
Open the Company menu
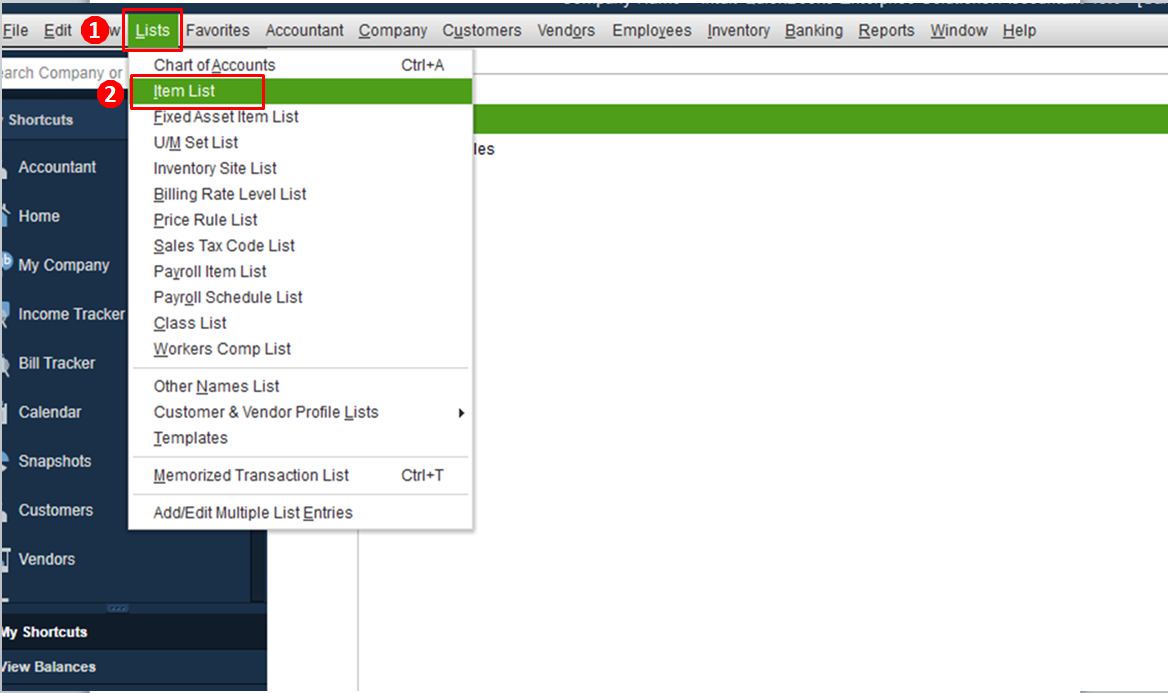(x=393, y=31)
